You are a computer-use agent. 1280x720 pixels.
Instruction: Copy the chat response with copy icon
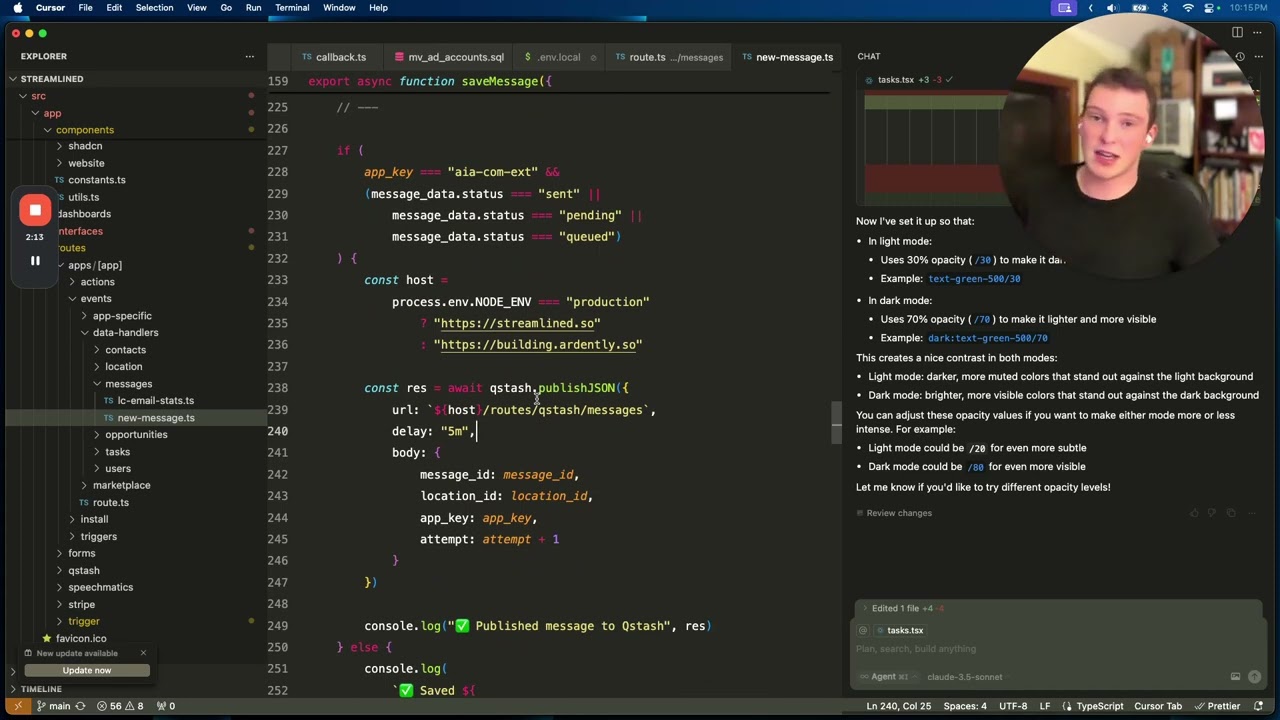click(x=1231, y=513)
